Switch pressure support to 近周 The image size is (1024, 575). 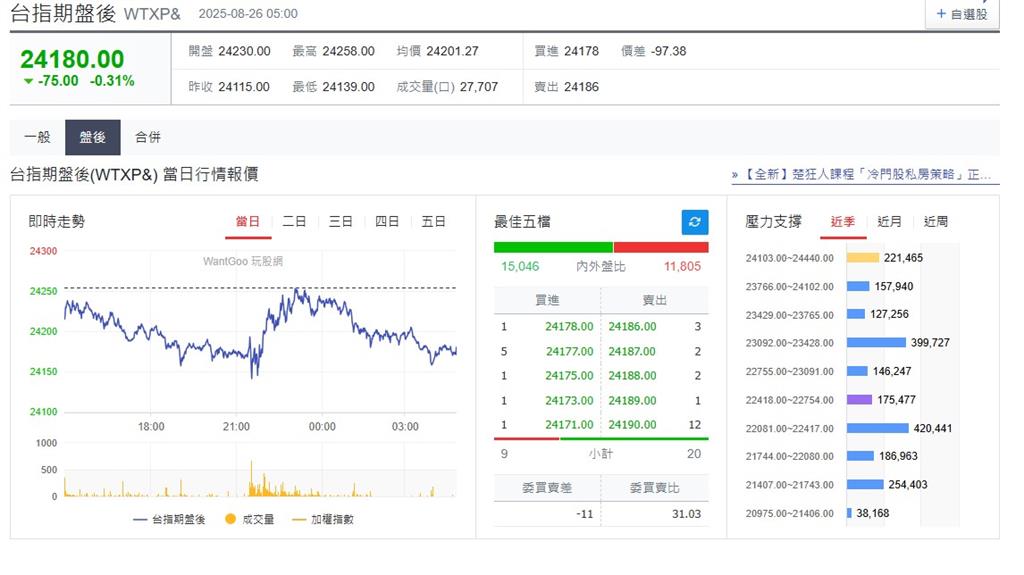(936, 222)
